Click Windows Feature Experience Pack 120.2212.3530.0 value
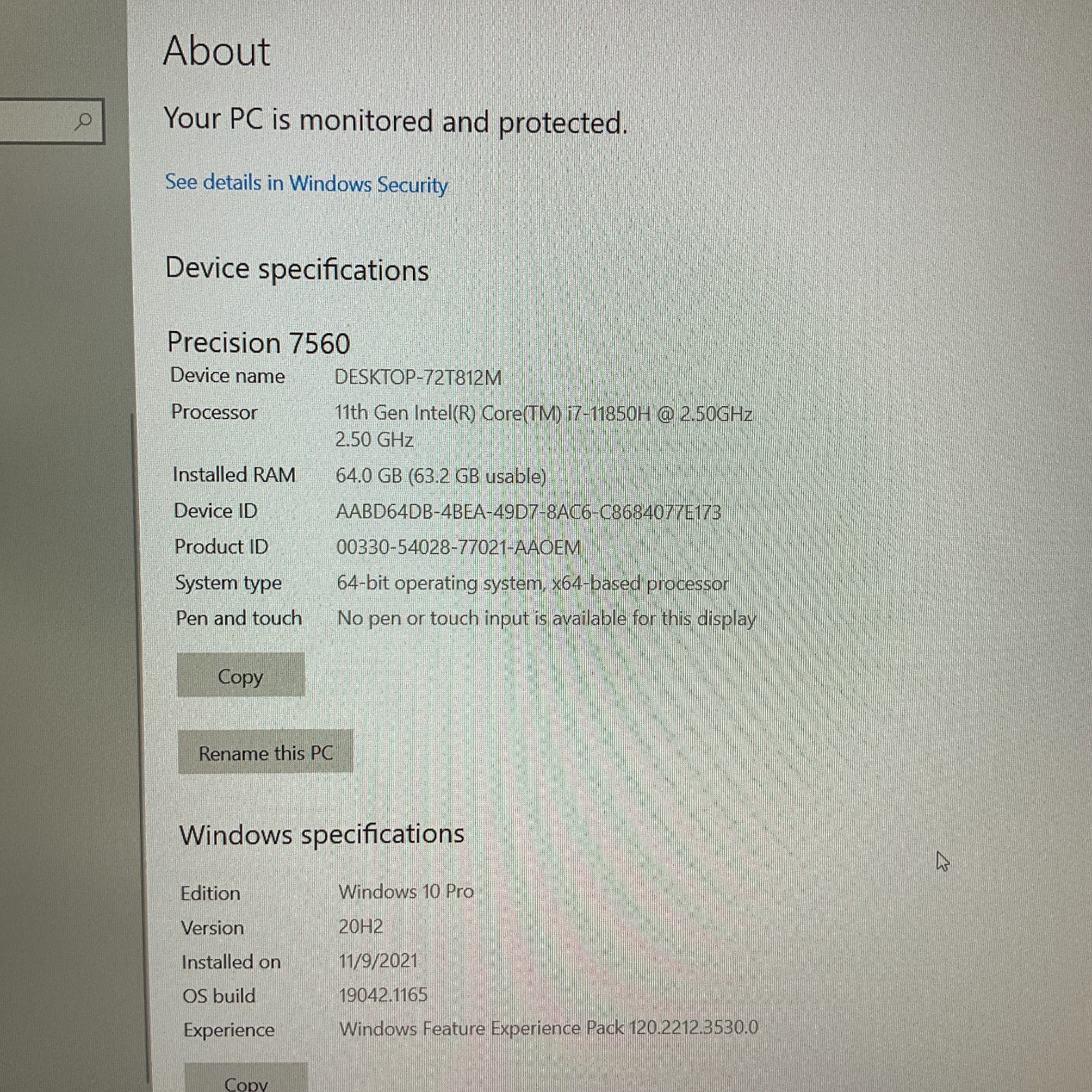Screen dimensions: 1092x1092 click(x=549, y=1028)
